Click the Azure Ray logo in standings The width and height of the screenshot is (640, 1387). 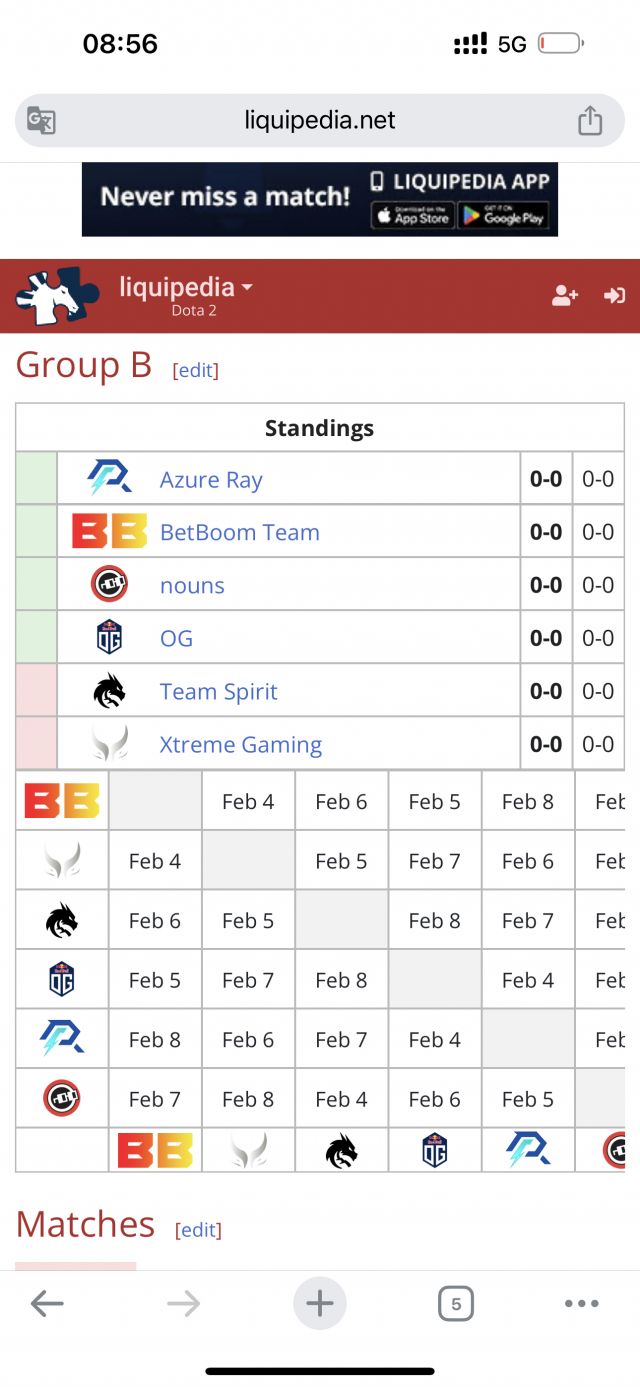pos(109,479)
